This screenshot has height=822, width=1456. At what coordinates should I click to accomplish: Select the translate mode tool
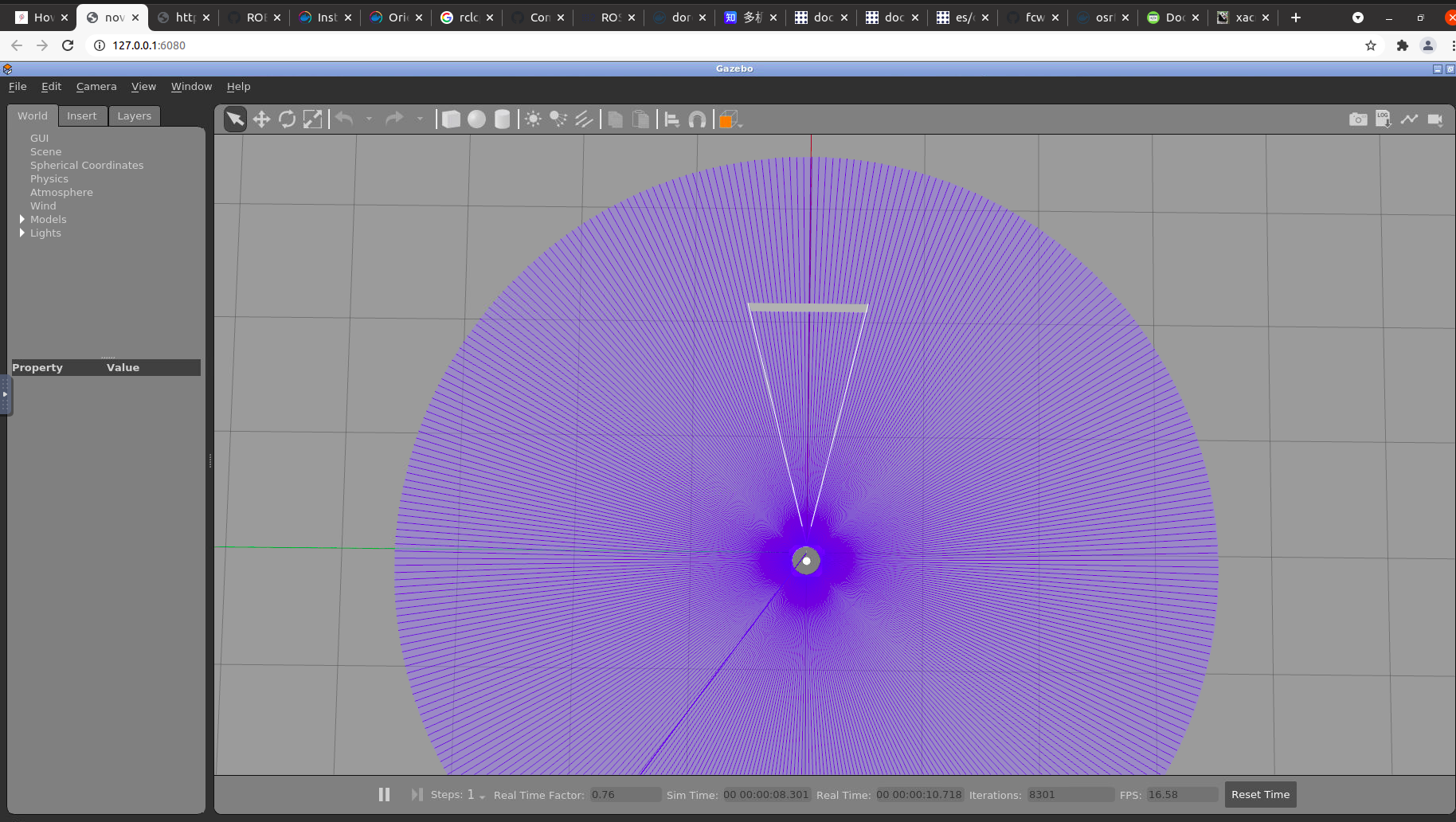tap(261, 119)
